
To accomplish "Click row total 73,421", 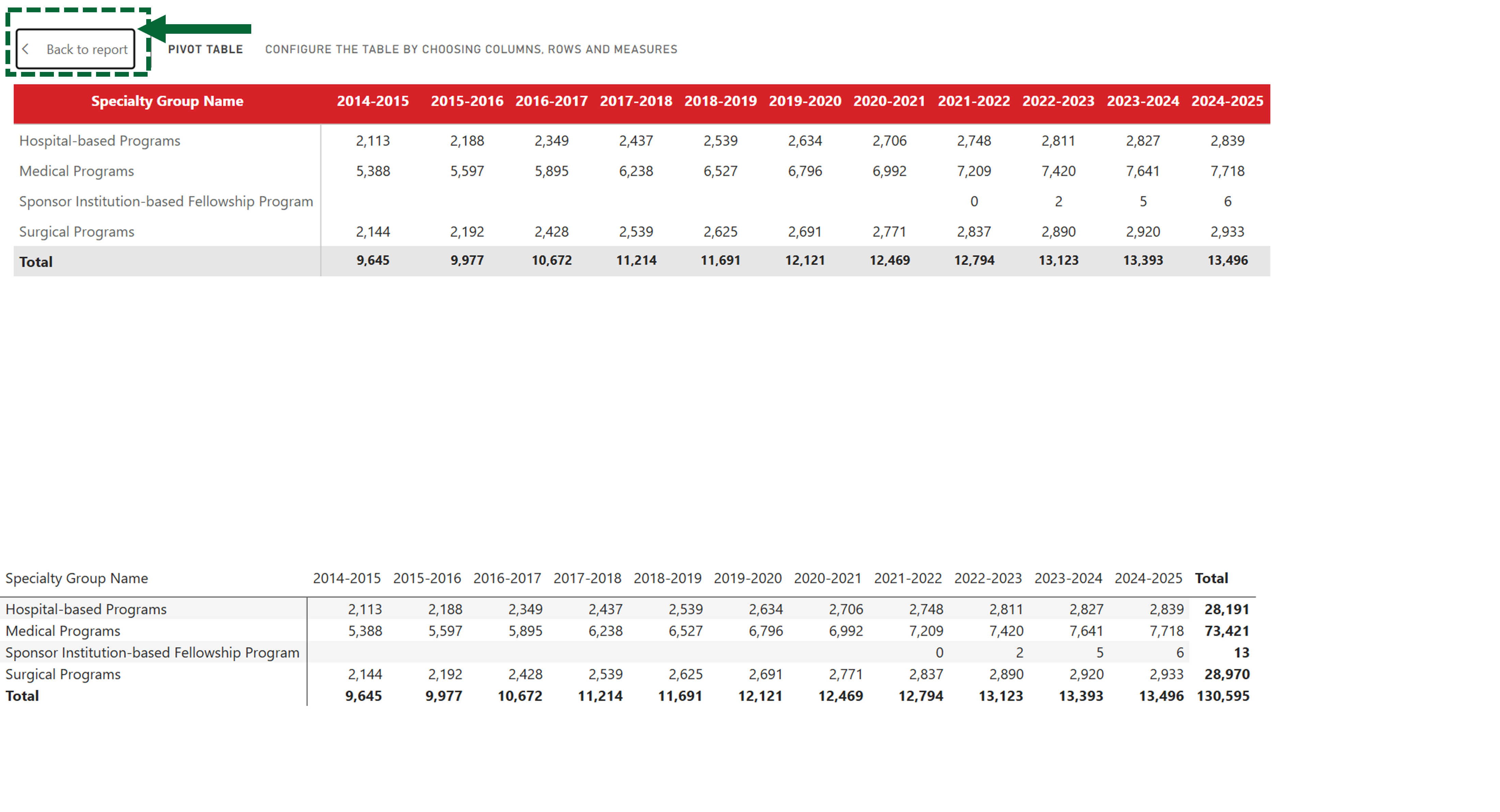I will tap(1227, 631).
